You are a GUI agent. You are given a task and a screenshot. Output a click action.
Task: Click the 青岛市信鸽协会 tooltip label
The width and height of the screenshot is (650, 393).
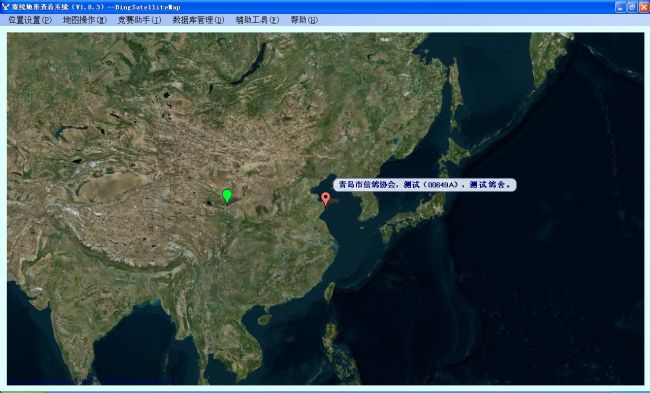425,185
